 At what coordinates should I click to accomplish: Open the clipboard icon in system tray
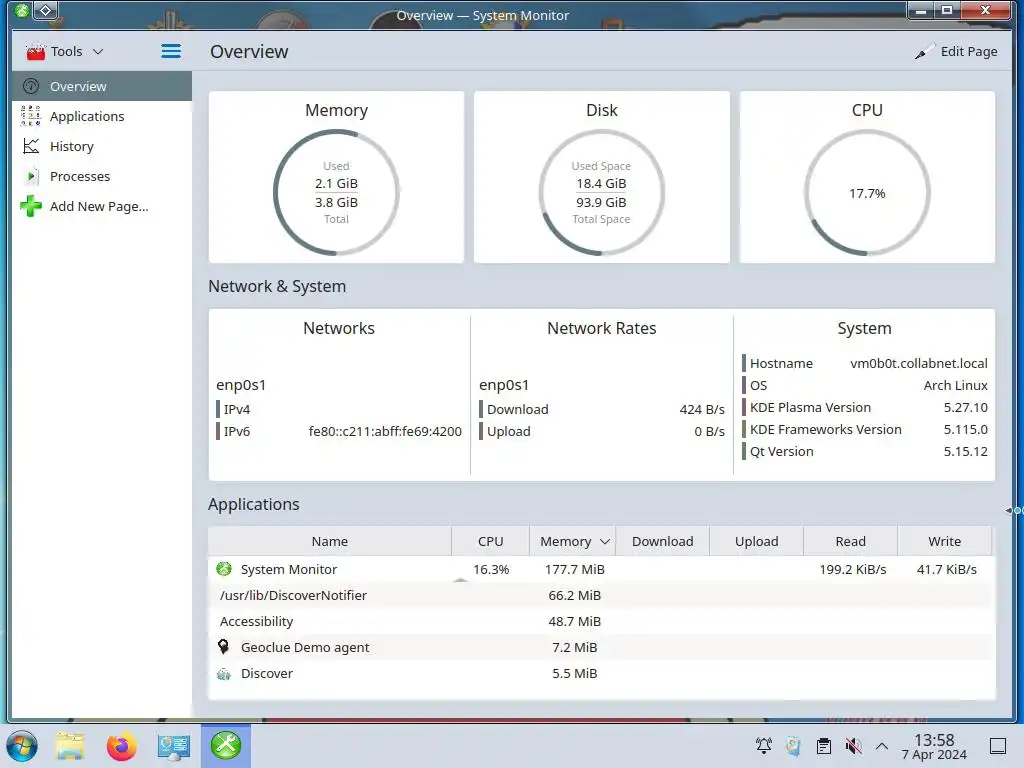(824, 746)
